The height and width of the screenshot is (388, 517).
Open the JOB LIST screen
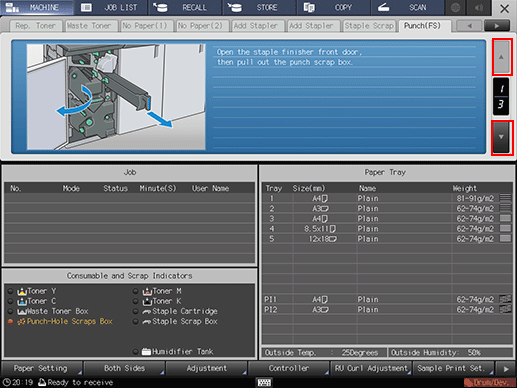(111, 7)
